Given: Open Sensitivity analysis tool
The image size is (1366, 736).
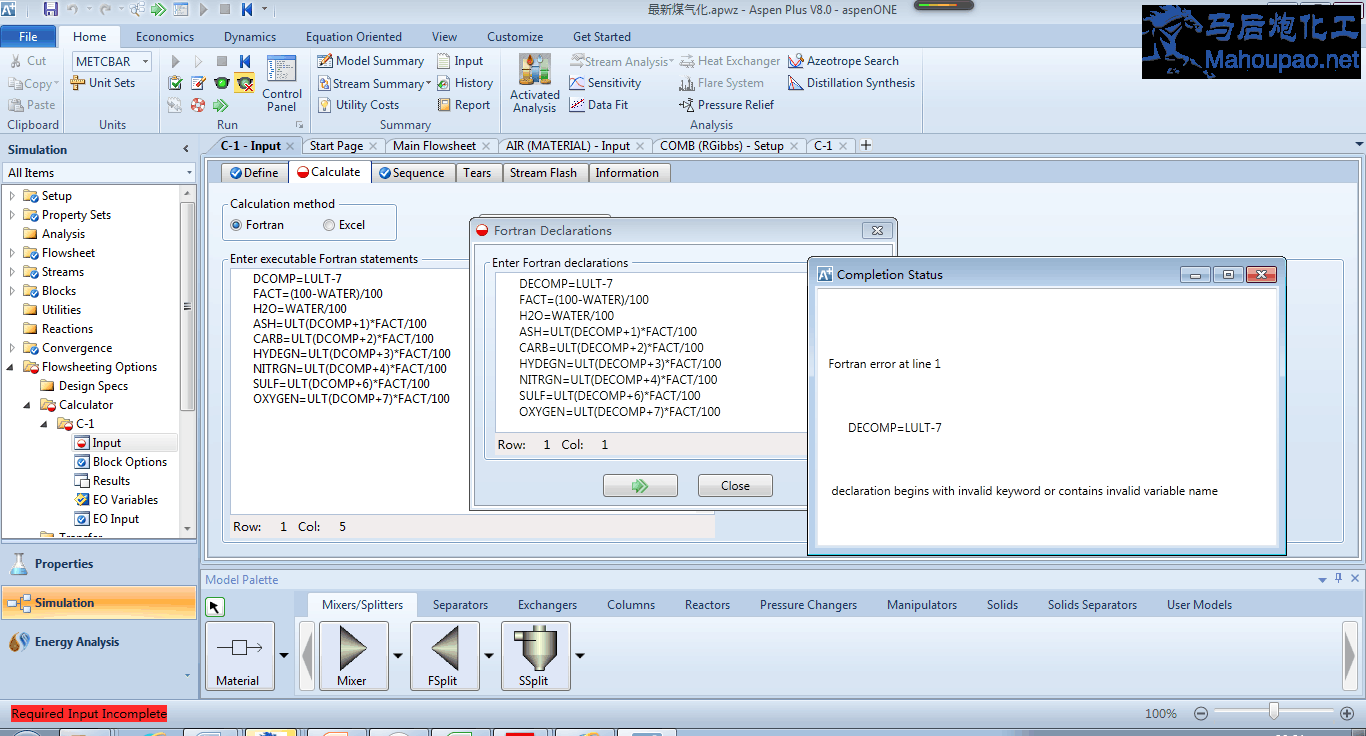Looking at the screenshot, I should tap(605, 83).
